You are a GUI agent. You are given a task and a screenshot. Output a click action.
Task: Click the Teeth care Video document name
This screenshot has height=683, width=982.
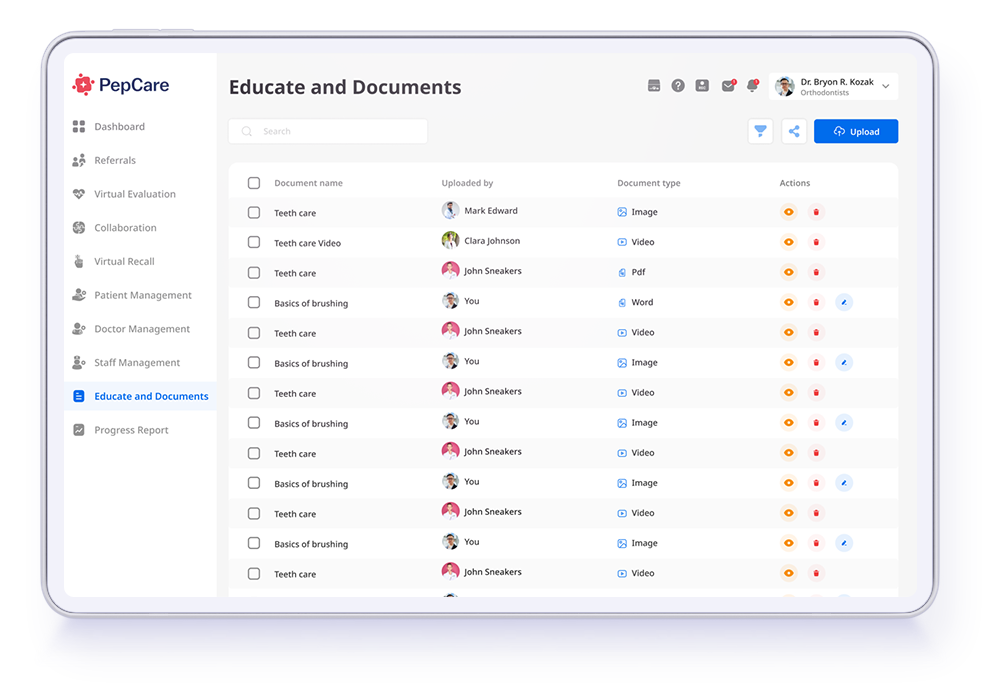308,244
